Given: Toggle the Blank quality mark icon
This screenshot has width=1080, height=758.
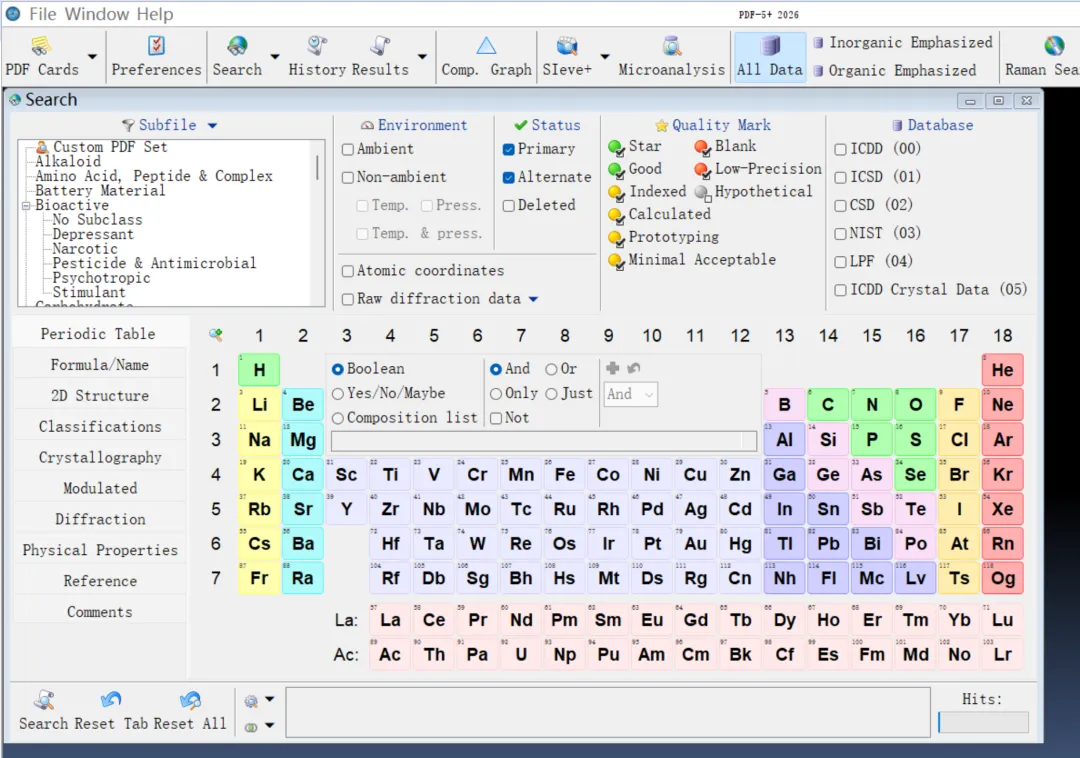Looking at the screenshot, I should (x=703, y=147).
